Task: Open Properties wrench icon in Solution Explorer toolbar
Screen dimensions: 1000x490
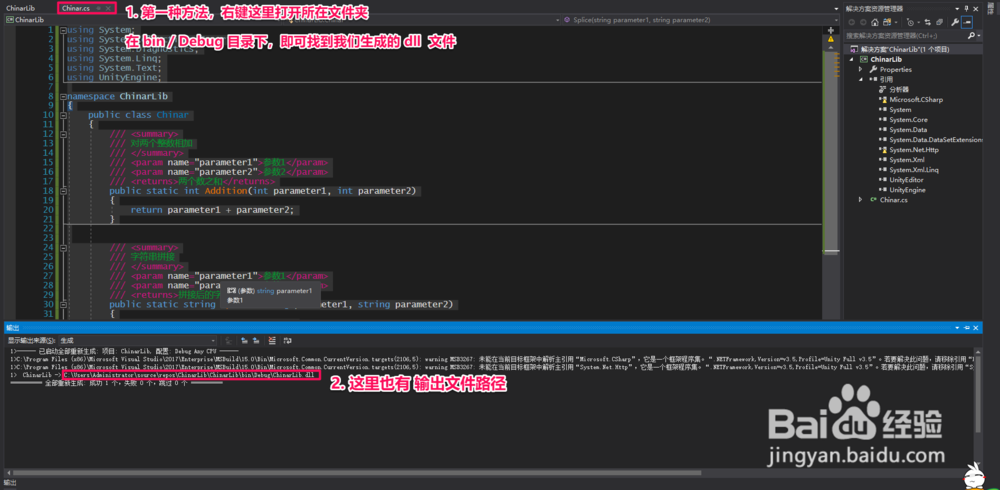Action: click(955, 22)
